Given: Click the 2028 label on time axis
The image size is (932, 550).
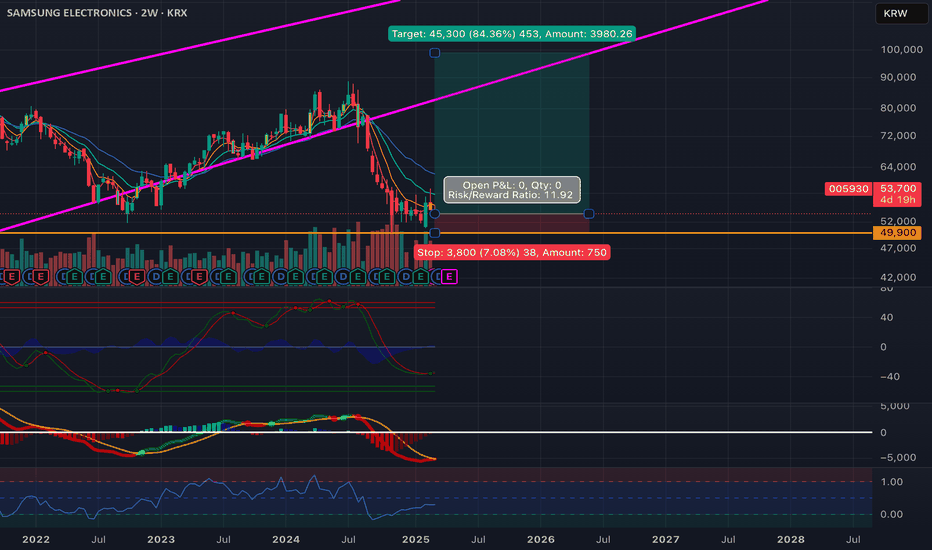Looking at the screenshot, I should click(x=791, y=539).
